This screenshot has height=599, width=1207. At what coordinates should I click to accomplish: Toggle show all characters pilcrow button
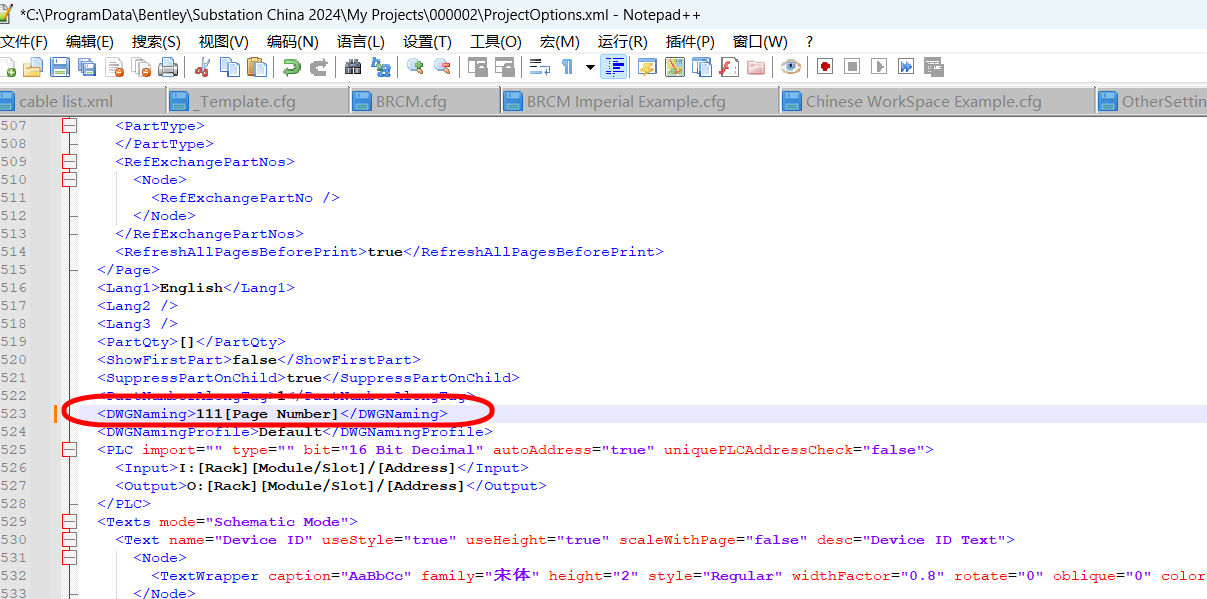tap(567, 67)
